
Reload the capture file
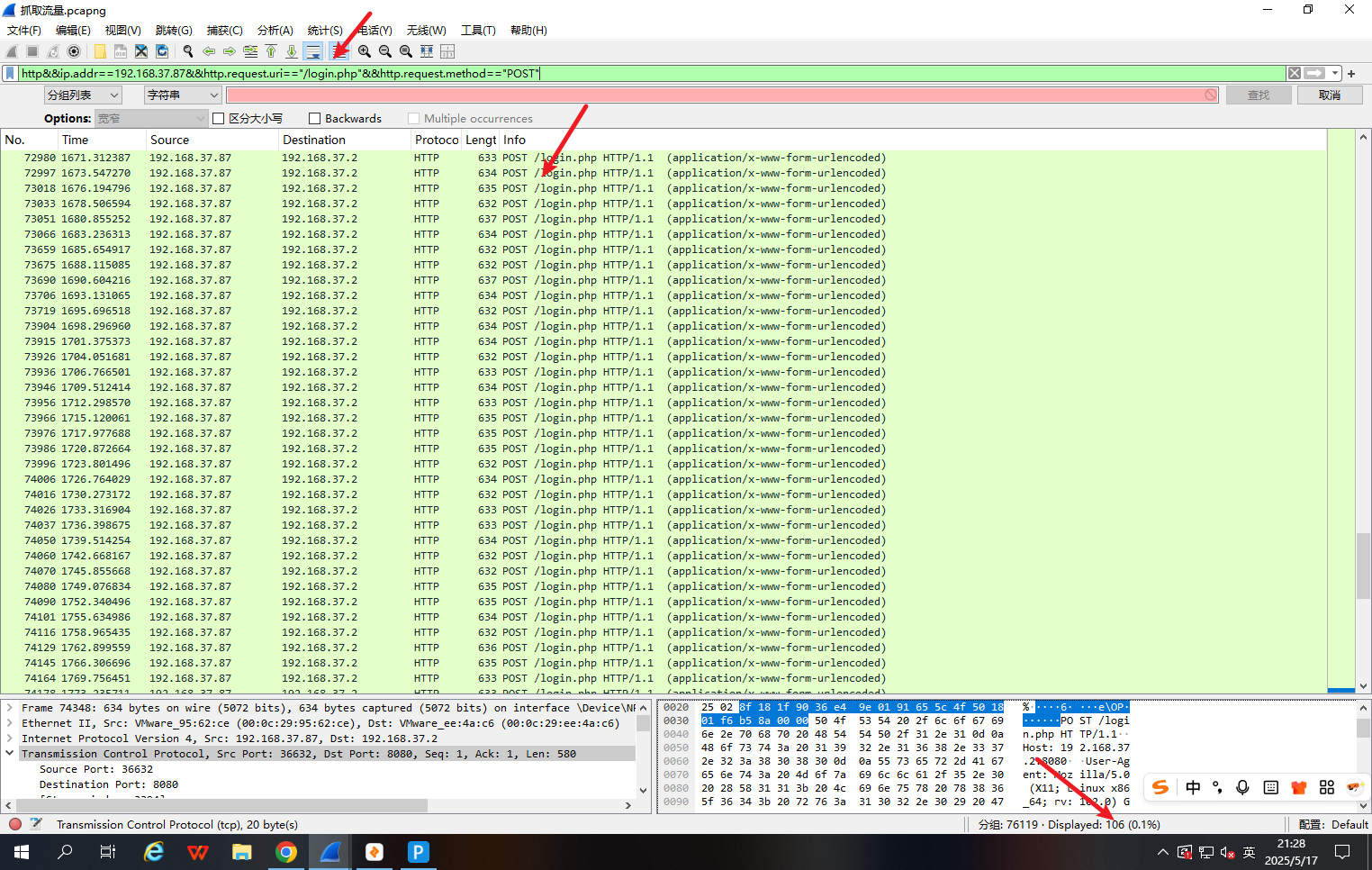click(162, 51)
